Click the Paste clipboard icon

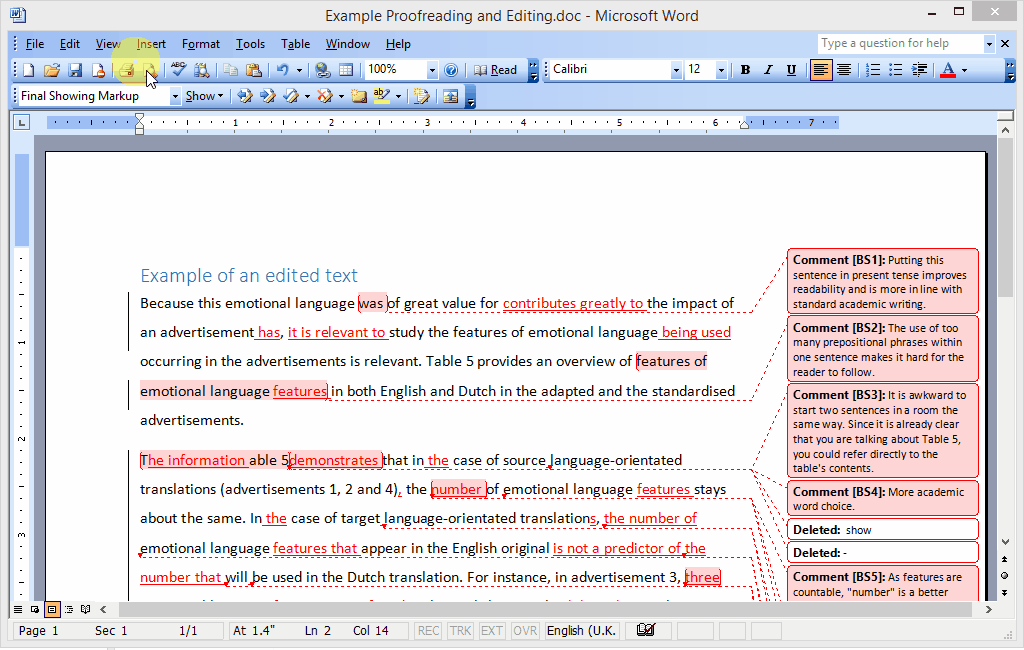[x=254, y=70]
